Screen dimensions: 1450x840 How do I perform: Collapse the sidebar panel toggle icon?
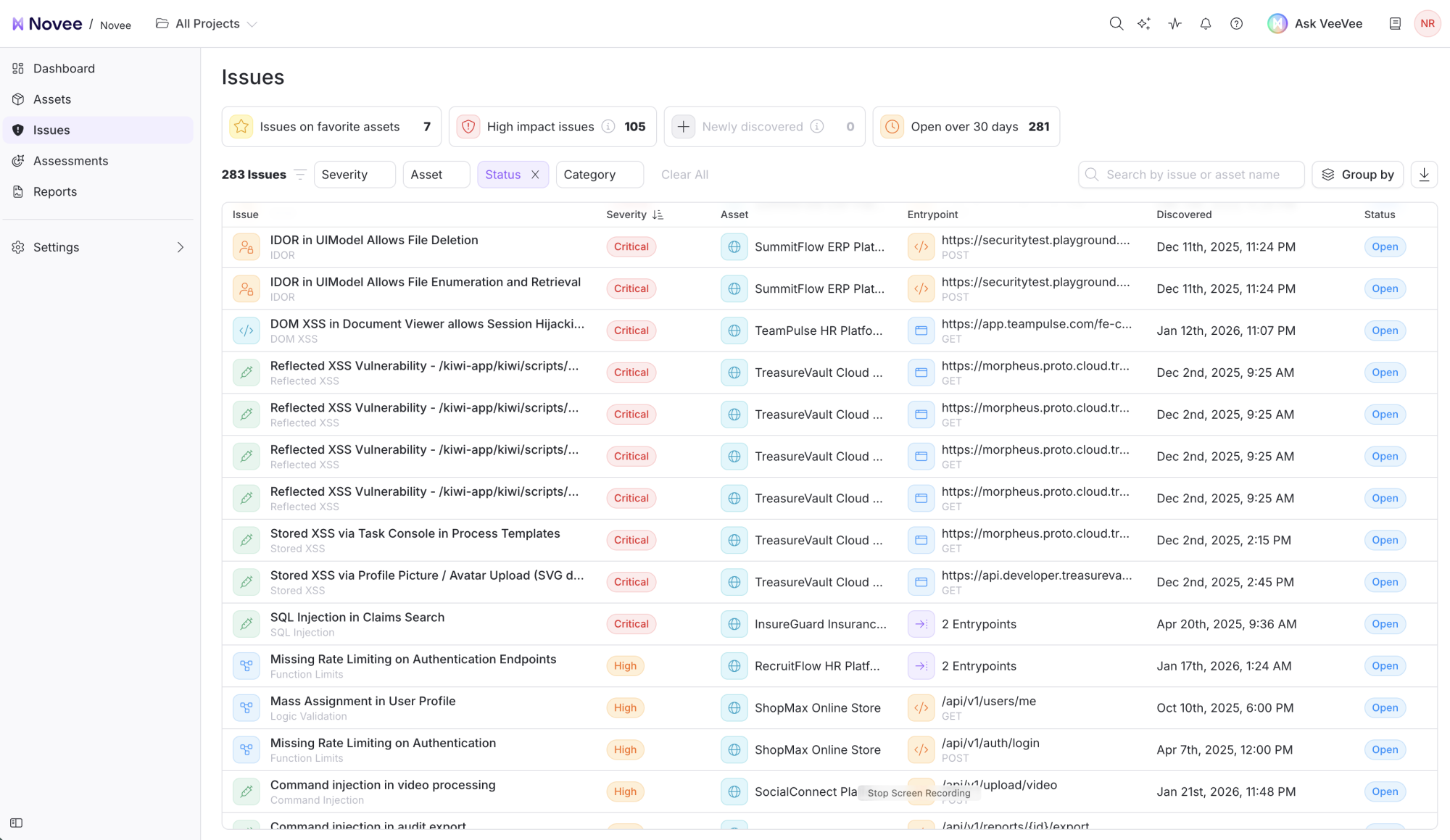pos(17,823)
